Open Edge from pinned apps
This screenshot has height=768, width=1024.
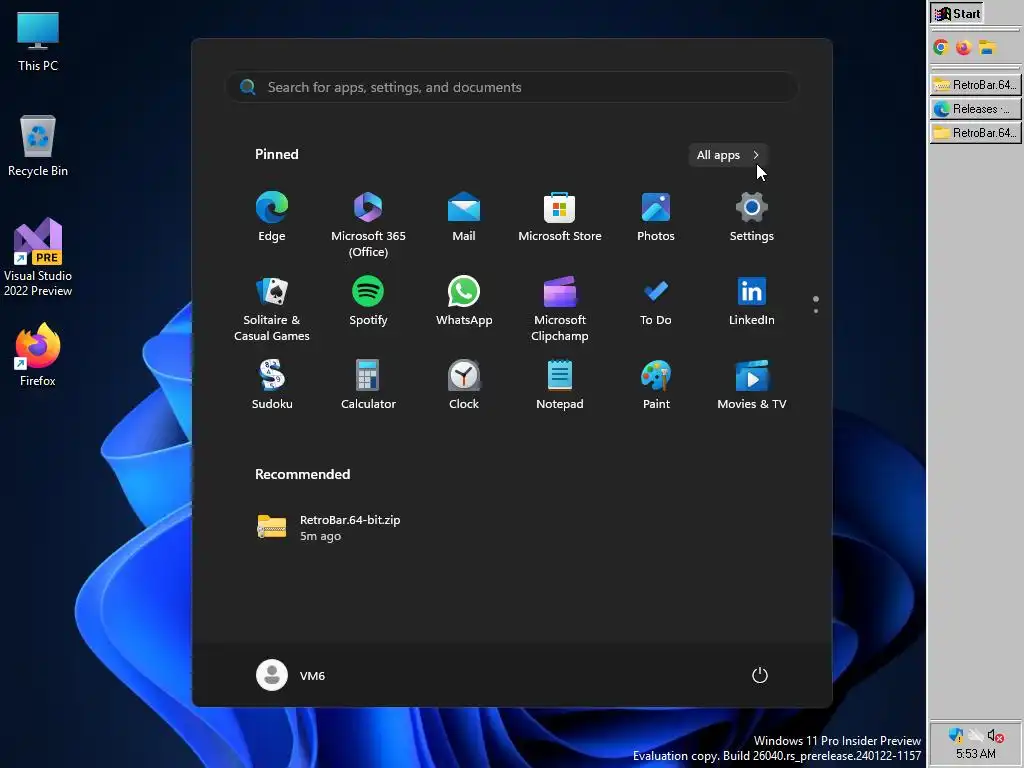point(272,217)
